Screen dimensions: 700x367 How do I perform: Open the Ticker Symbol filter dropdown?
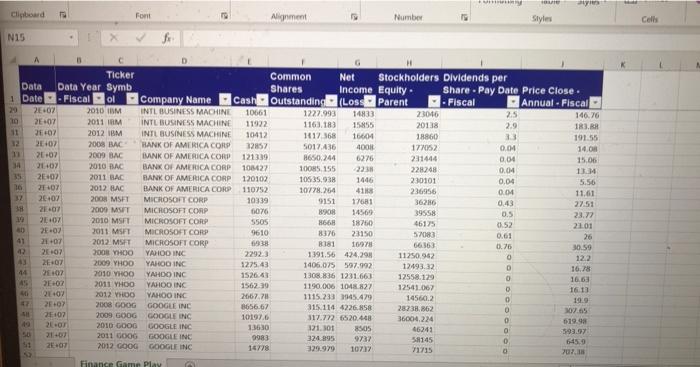point(132,99)
